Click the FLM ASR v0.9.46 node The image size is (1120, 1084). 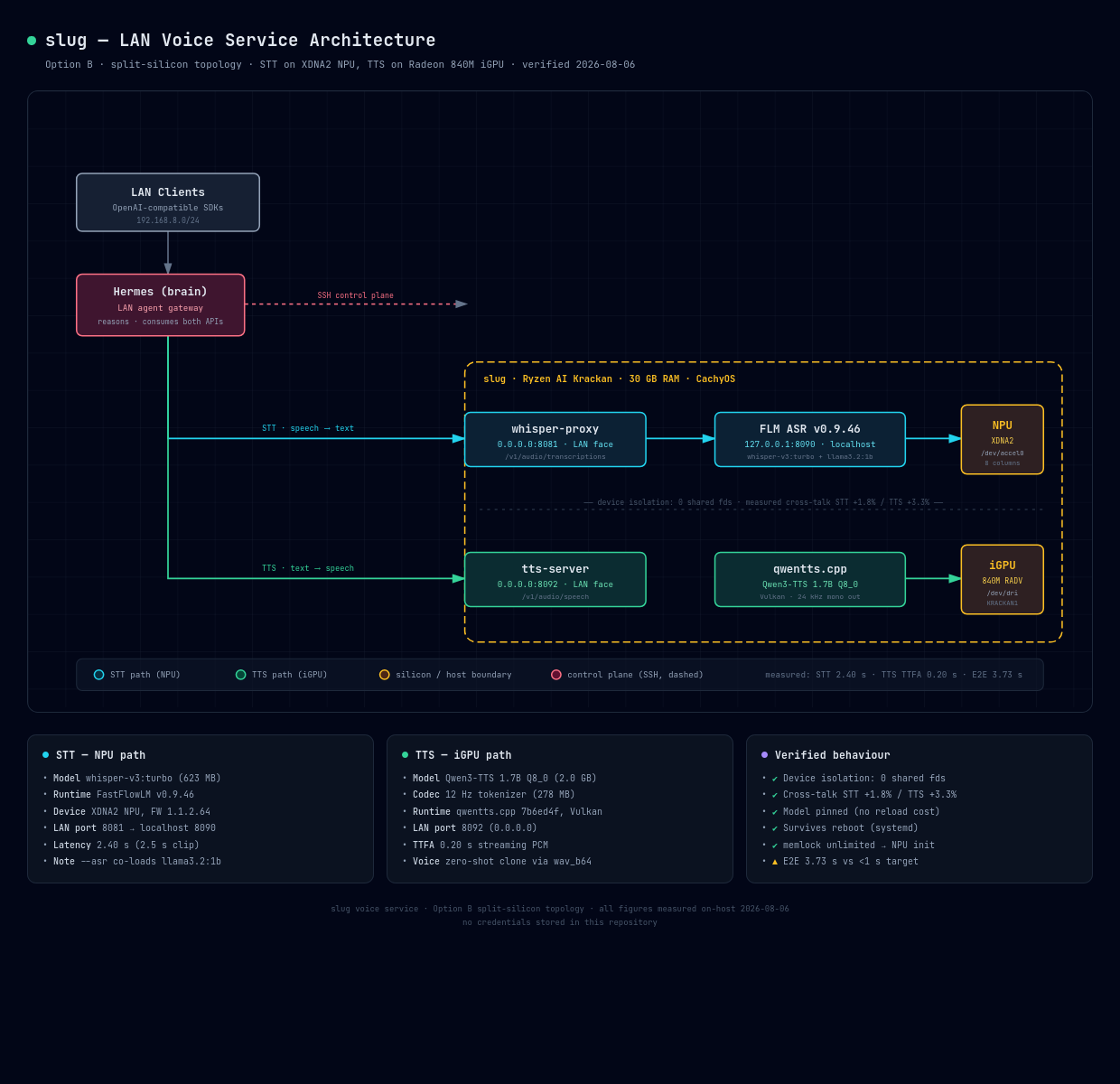click(810, 440)
